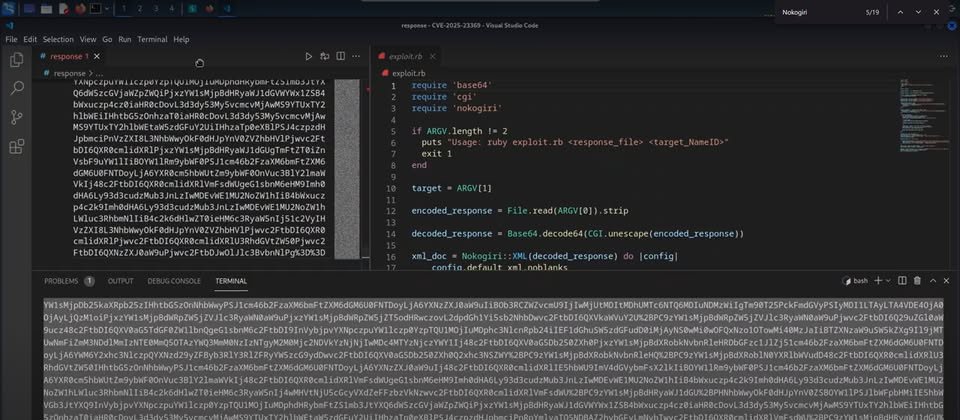
Task: Click the 'target = ARGV[1]' line
Action: (452, 187)
